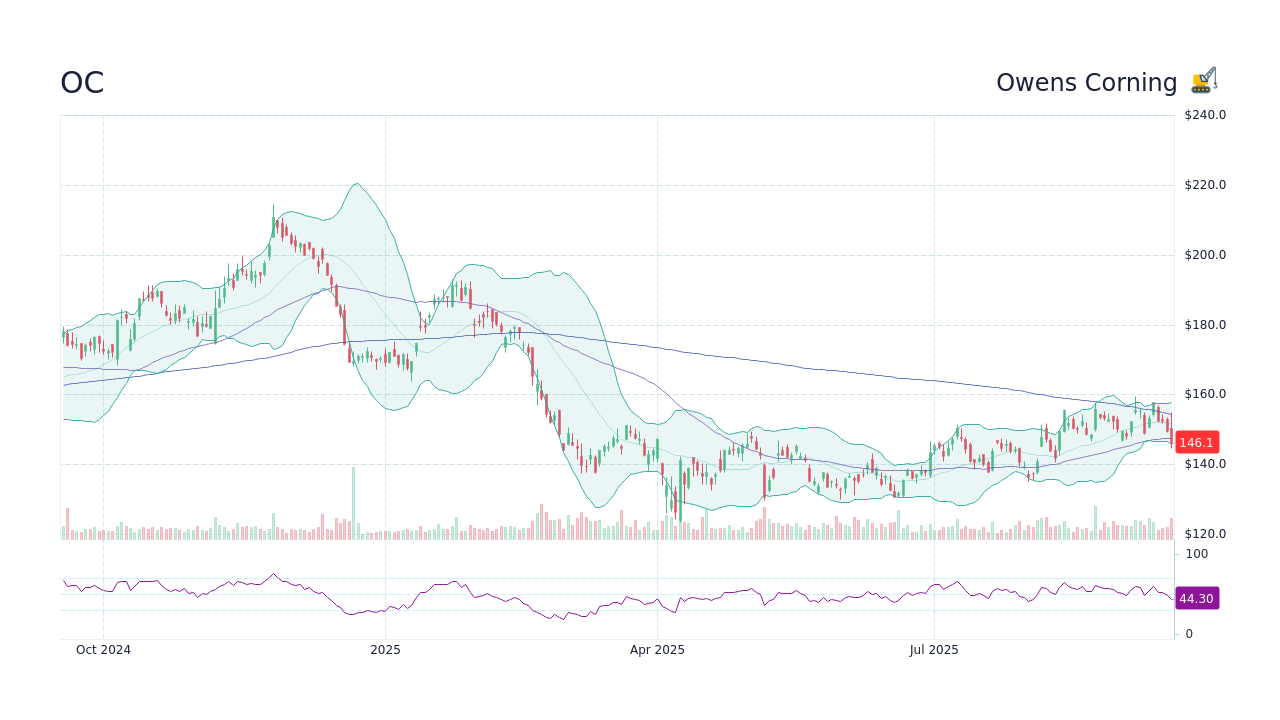Open the OC ticker symbol heading

81,83
